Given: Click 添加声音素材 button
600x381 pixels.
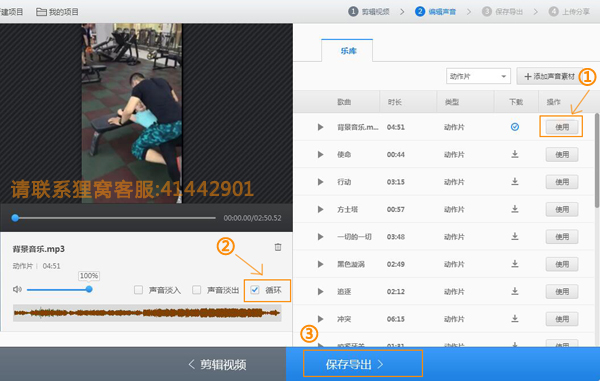Looking at the screenshot, I should [549, 77].
